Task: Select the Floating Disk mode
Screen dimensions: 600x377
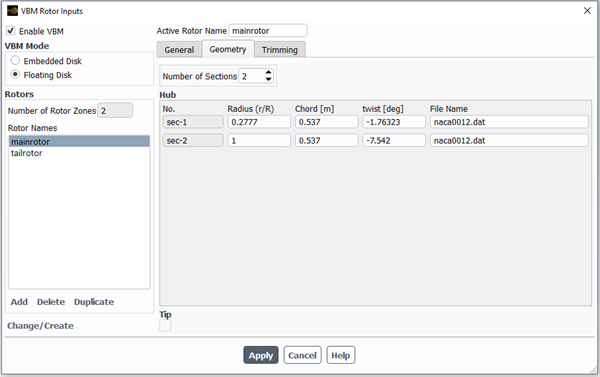Action: (x=15, y=74)
